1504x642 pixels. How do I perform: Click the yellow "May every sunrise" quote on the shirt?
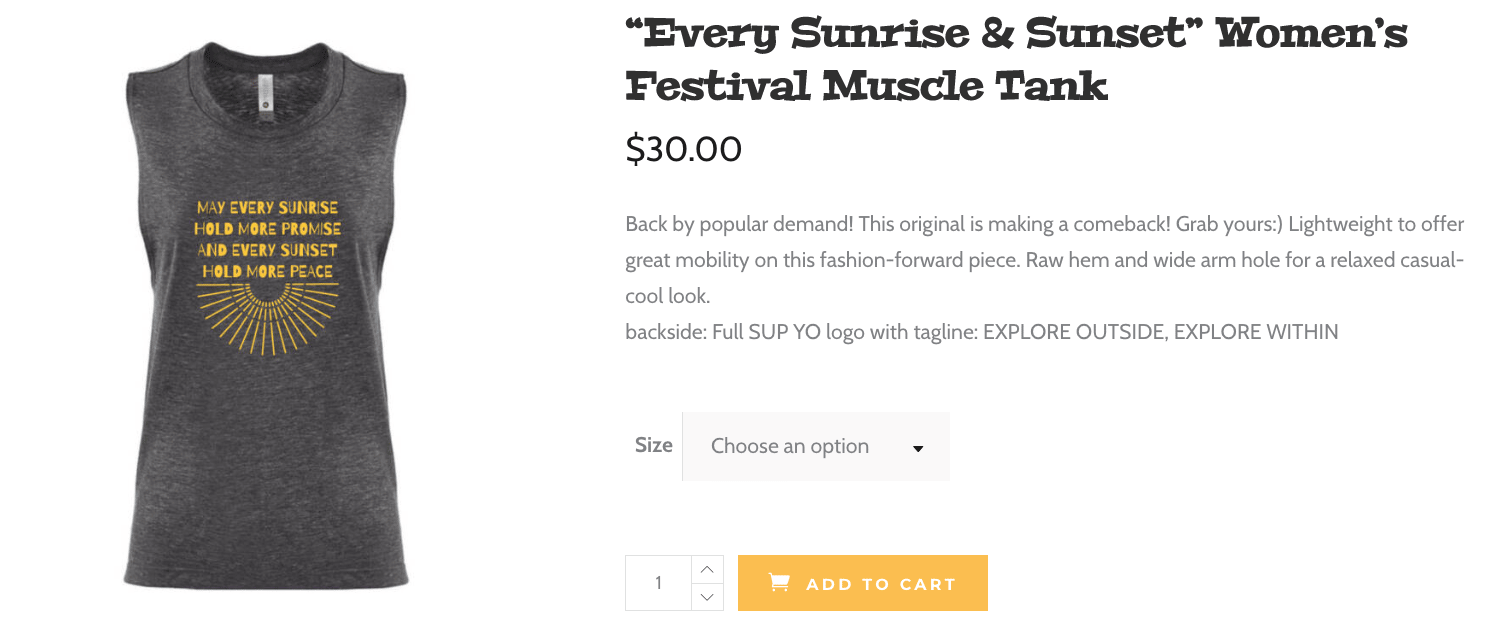click(x=267, y=240)
